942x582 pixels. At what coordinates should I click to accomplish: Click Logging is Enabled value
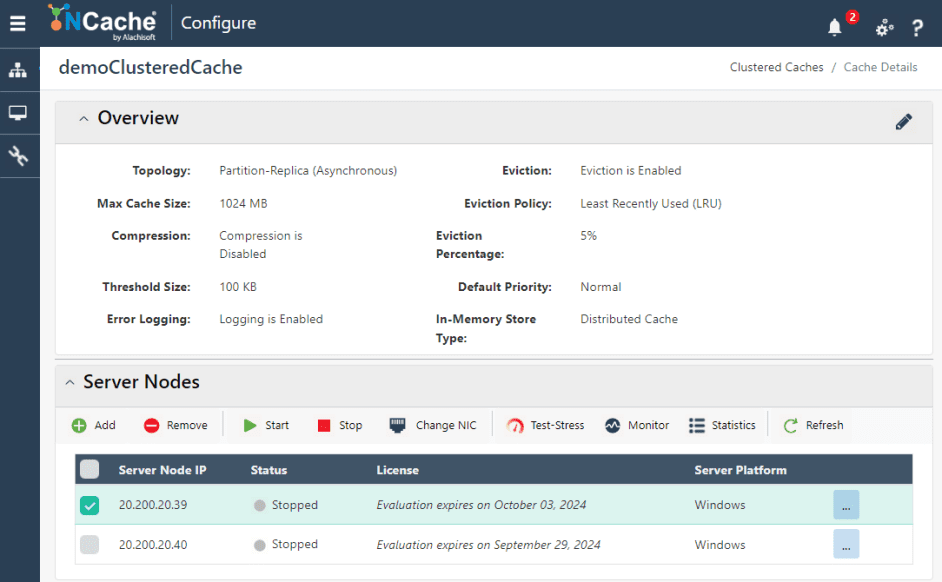pos(271,319)
